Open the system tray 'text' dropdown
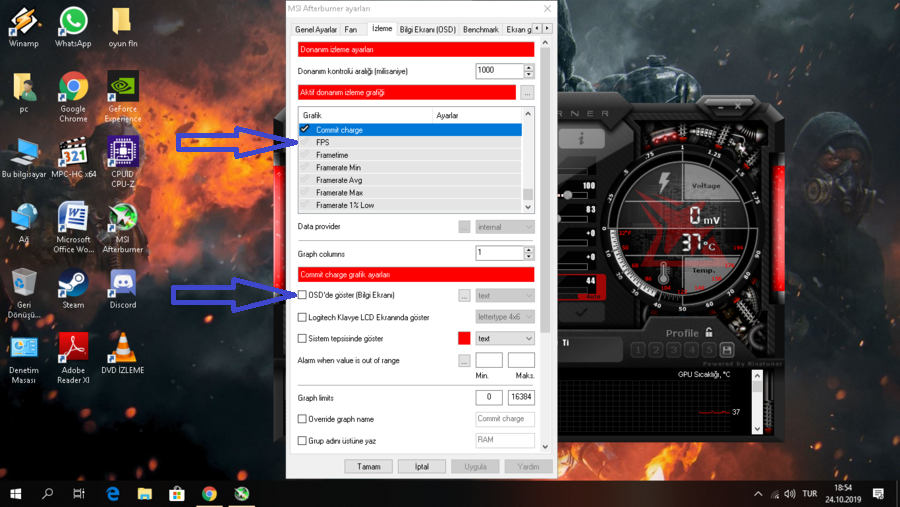The height and width of the screenshot is (507, 900). [x=505, y=339]
